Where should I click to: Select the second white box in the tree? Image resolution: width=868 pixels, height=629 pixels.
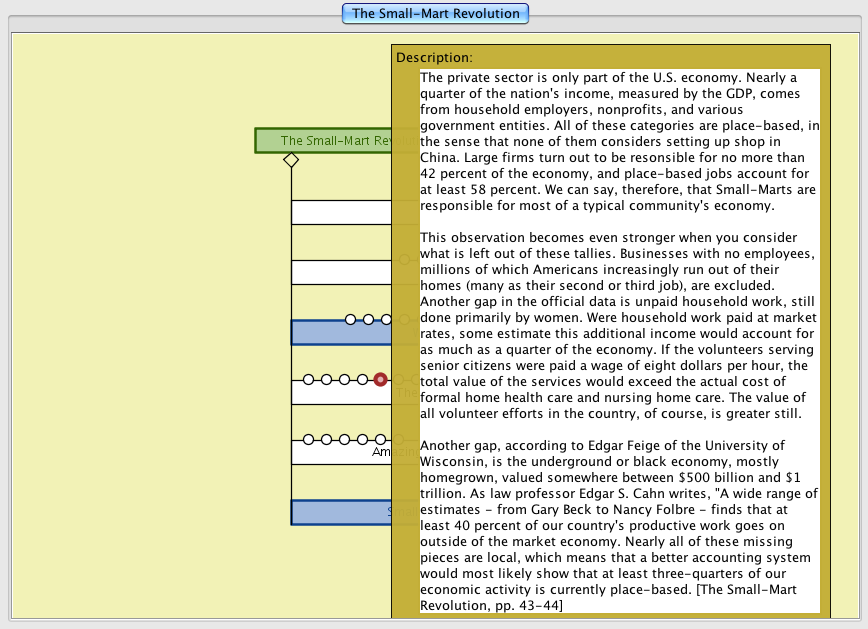tap(341, 273)
